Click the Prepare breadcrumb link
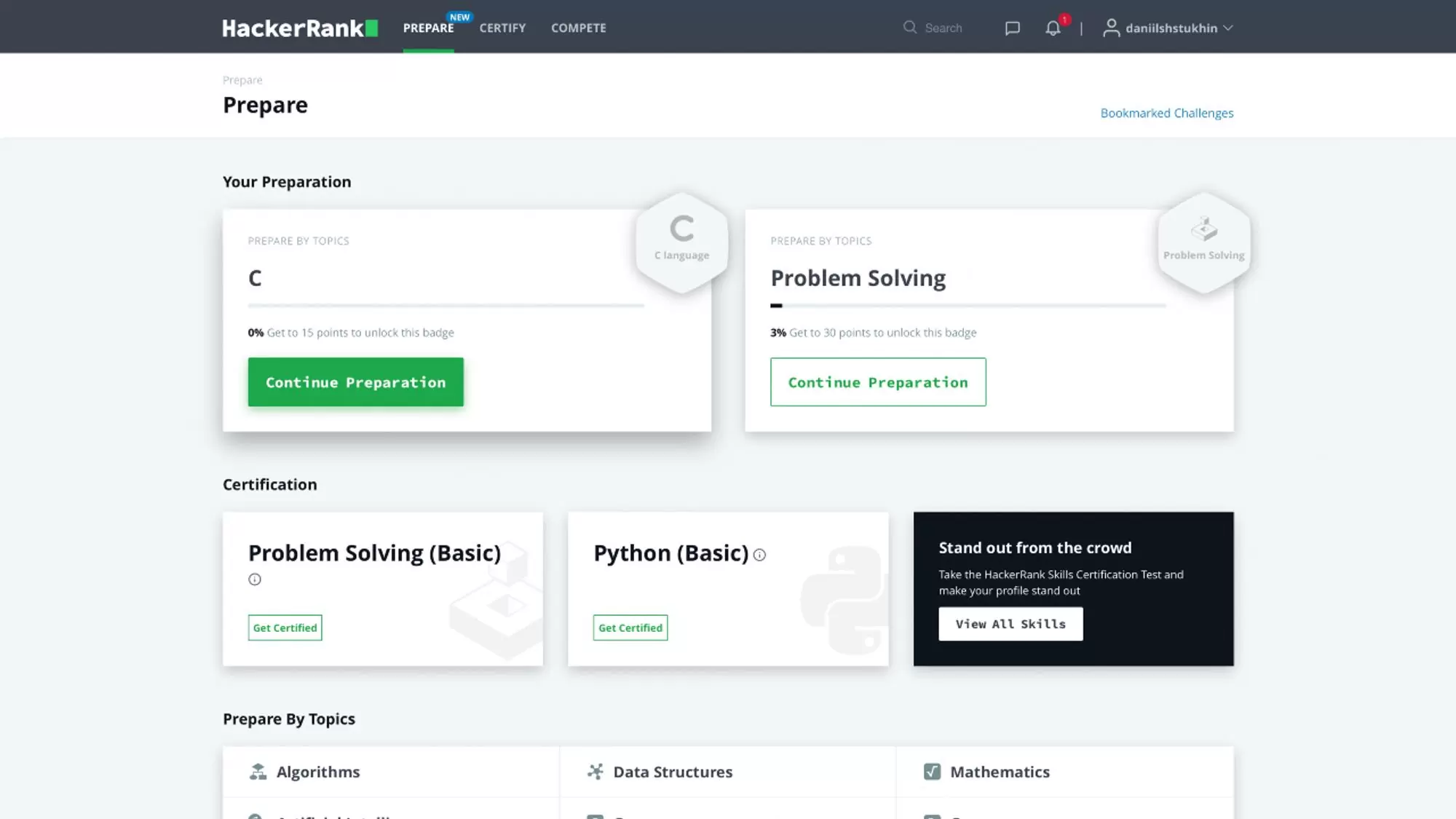The image size is (1456, 819). point(242,80)
